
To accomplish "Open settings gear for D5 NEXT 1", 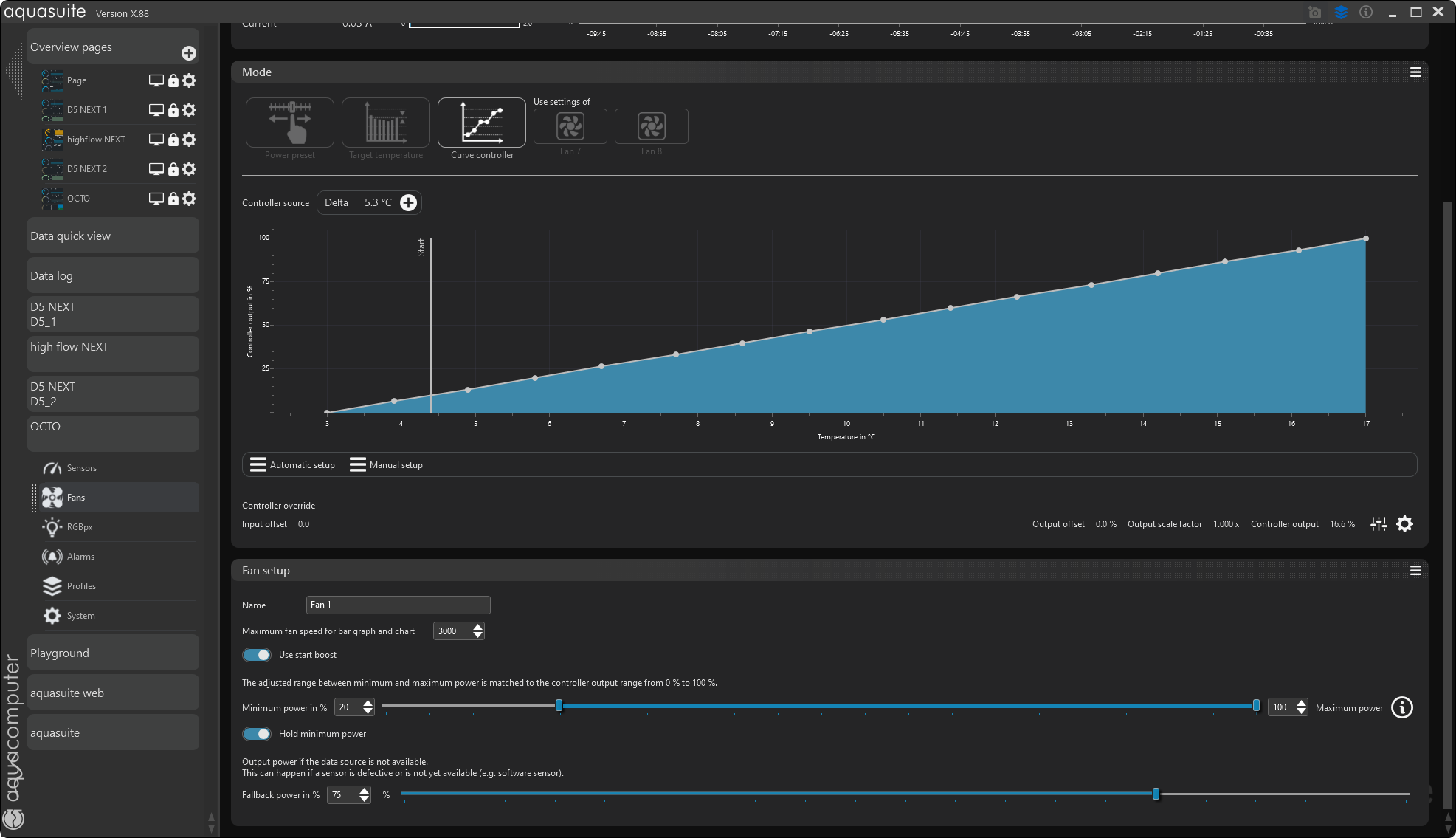I will coord(189,110).
